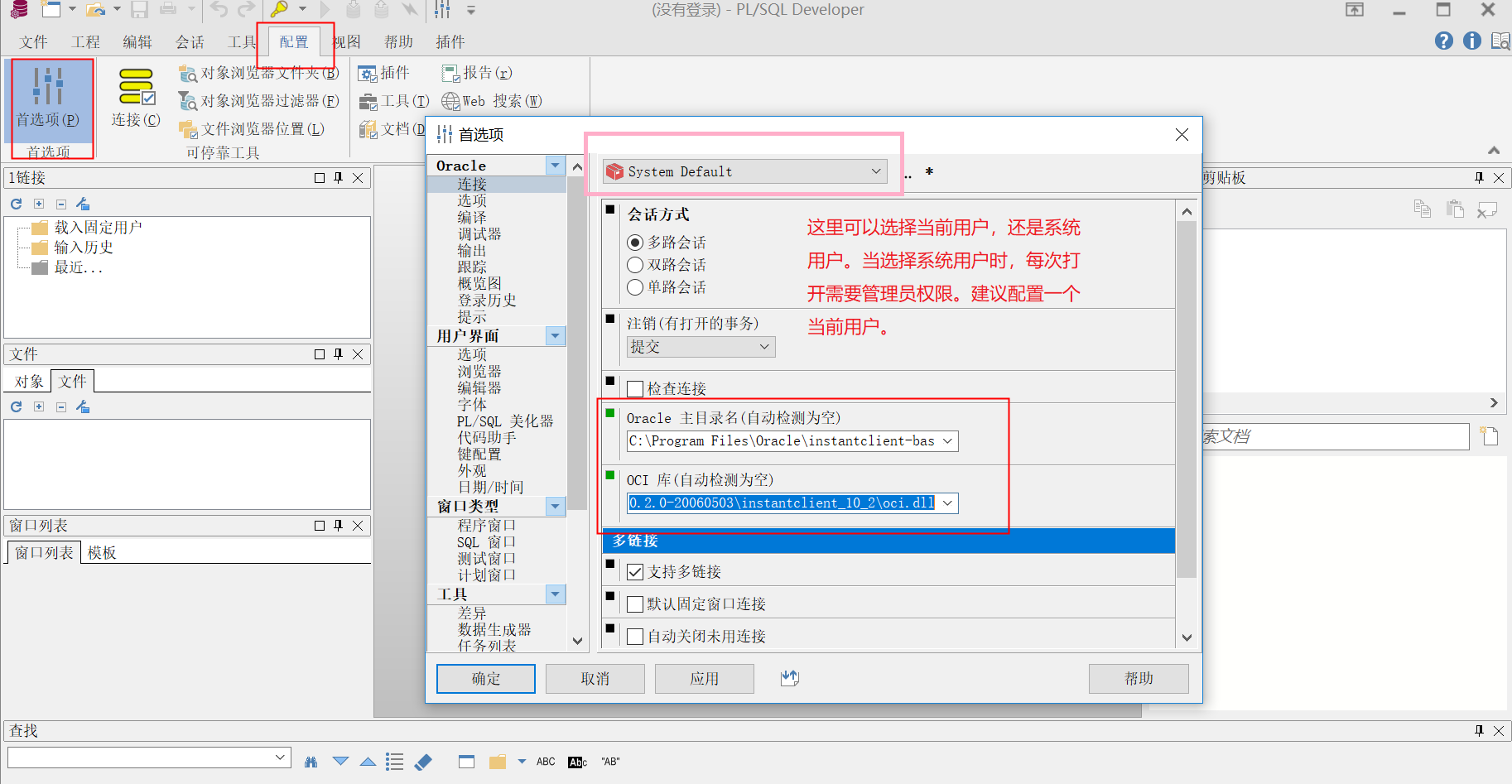Open the 文件 menu

[x=34, y=41]
